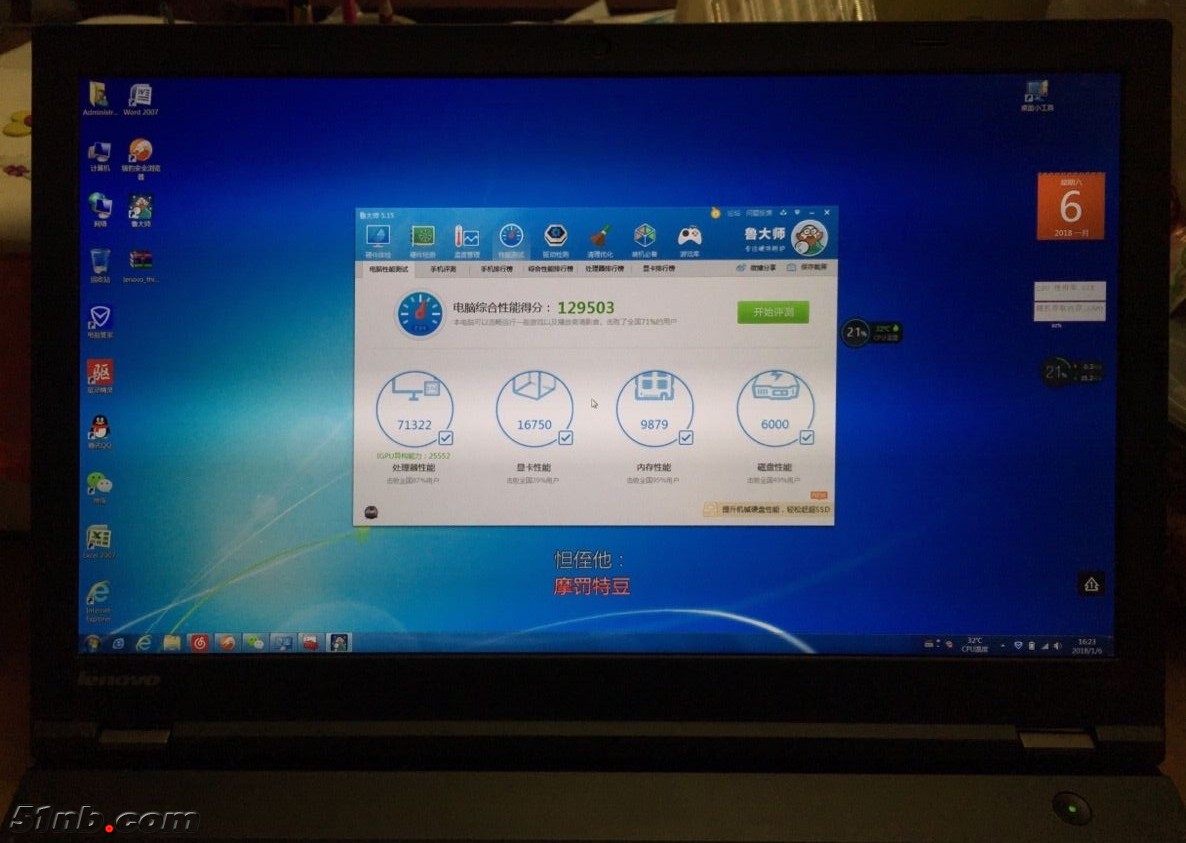Select the Tencent QQ penguin desktop icon
Screen dimensions: 1186x843
coord(100,432)
